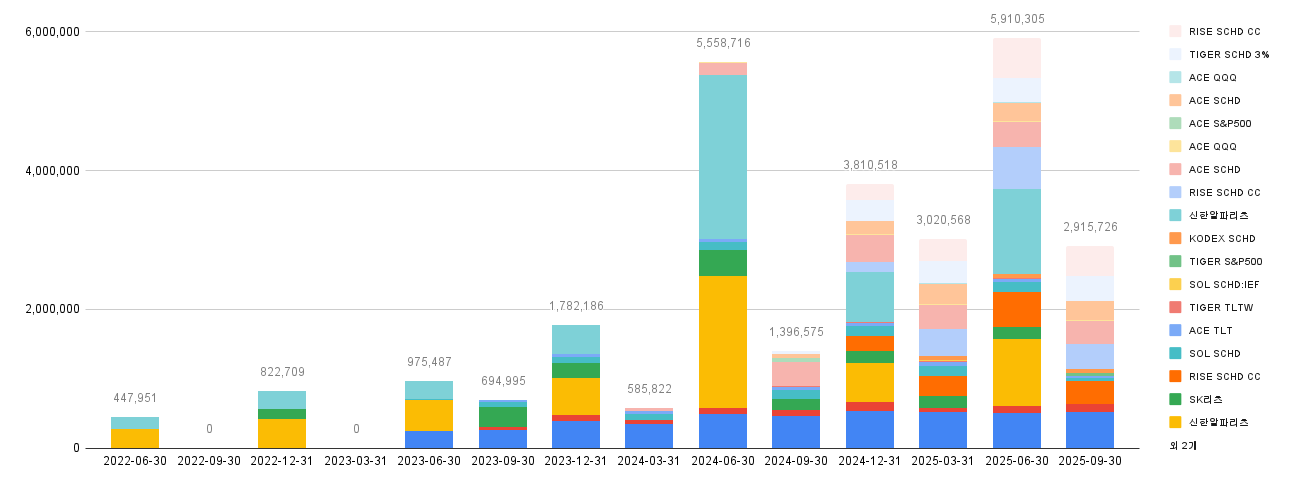This screenshot has height=493, width=1295.
Task: Click the 2023-03-31 x-axis date label
Action: click(356, 461)
